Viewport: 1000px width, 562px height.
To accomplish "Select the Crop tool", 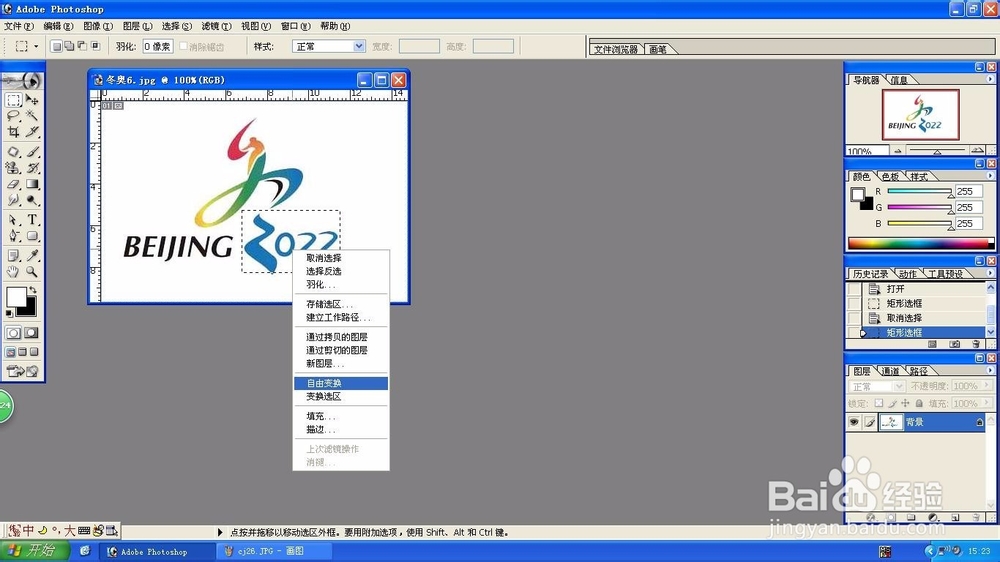I will point(13,132).
